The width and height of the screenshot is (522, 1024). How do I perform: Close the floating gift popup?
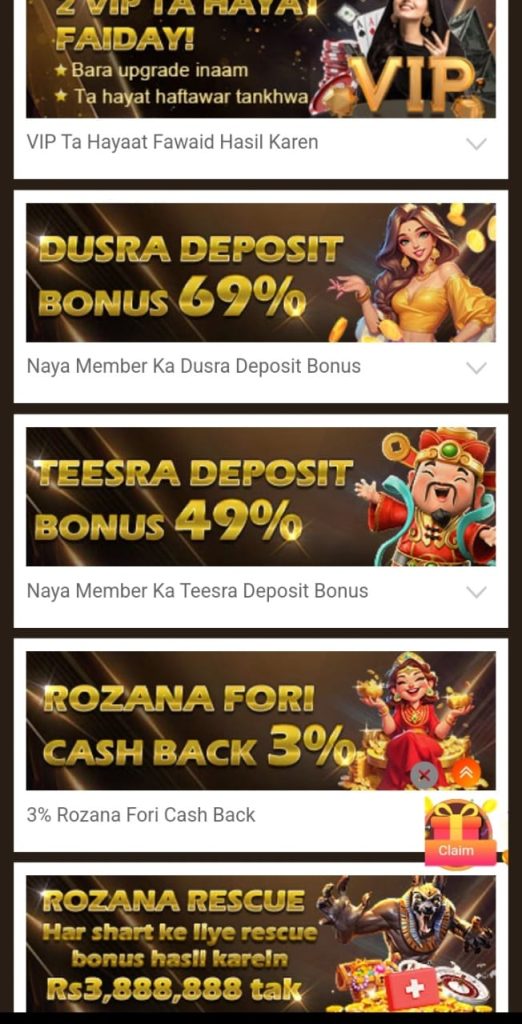(x=424, y=775)
